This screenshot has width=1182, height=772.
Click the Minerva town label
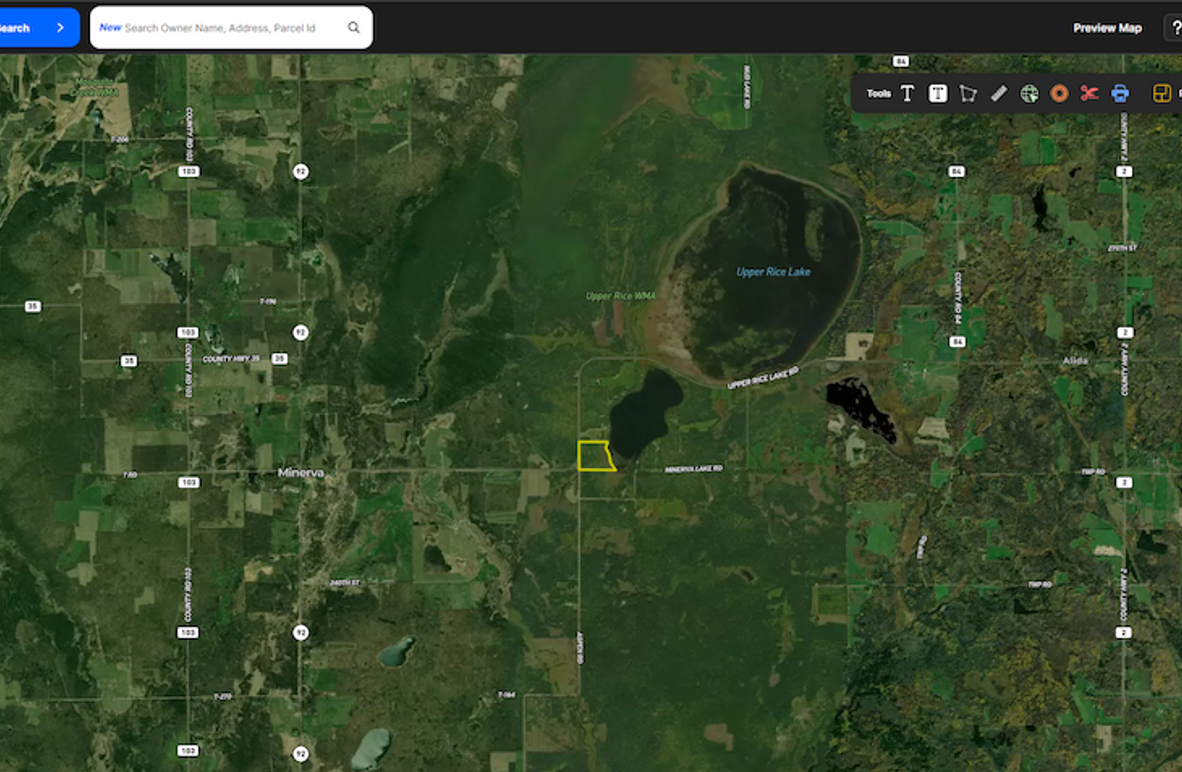tap(300, 472)
